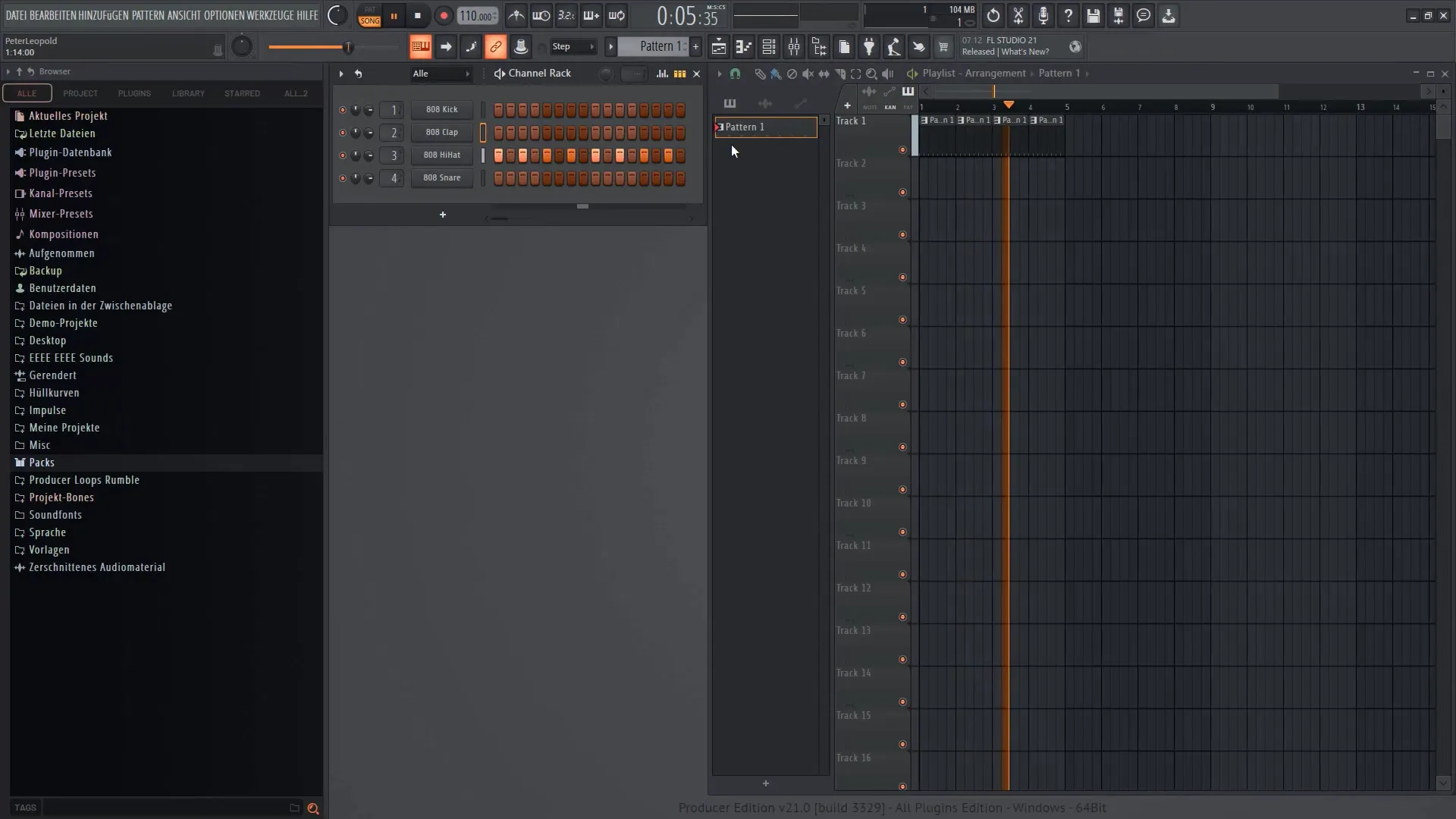Open the tempo tapper icon
Image resolution: width=1456 pixels, height=819 pixels.
tap(893, 47)
